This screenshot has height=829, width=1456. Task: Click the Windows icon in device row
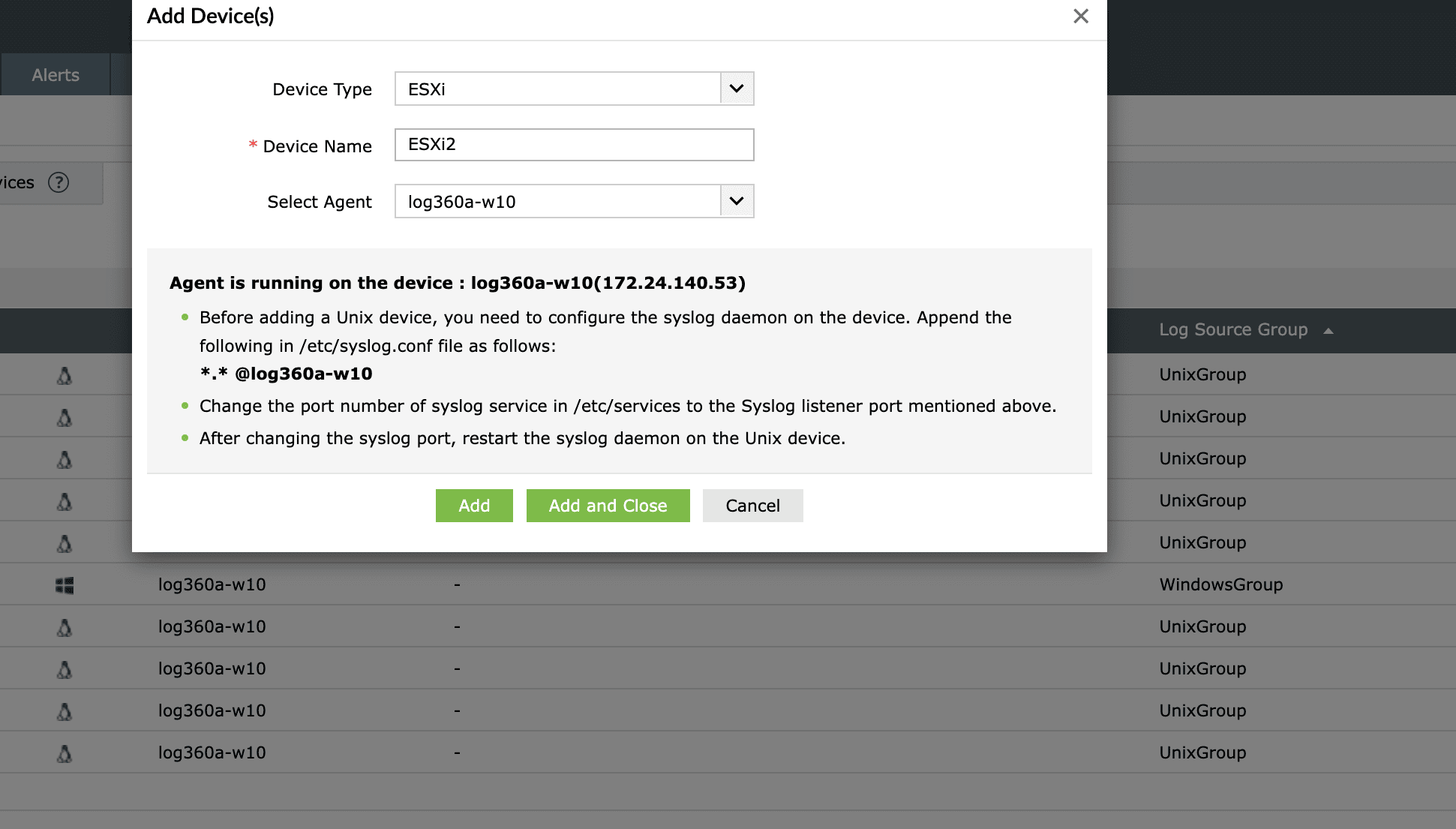click(x=65, y=585)
